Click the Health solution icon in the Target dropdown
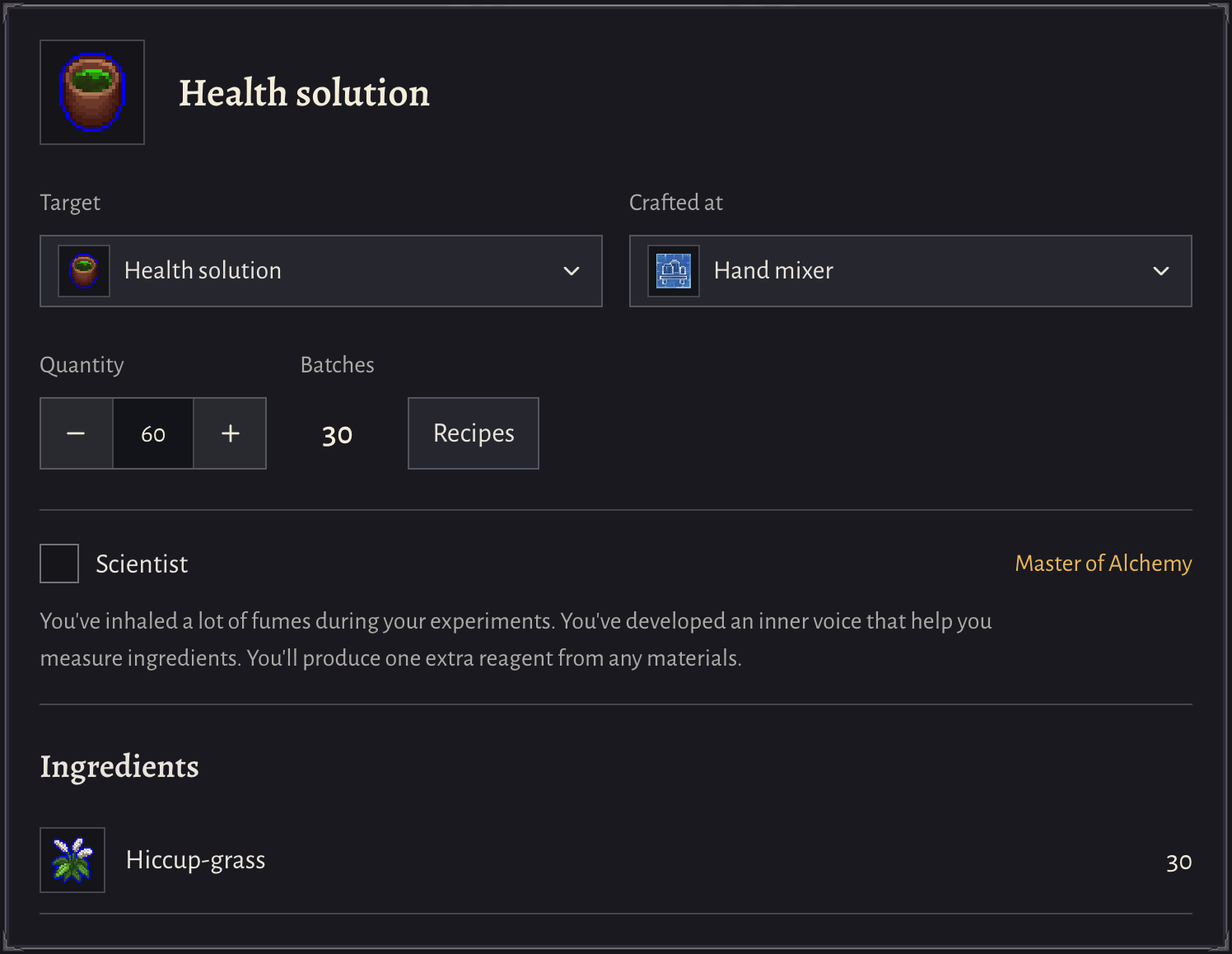Viewport: 1232px width, 954px height. 84,271
